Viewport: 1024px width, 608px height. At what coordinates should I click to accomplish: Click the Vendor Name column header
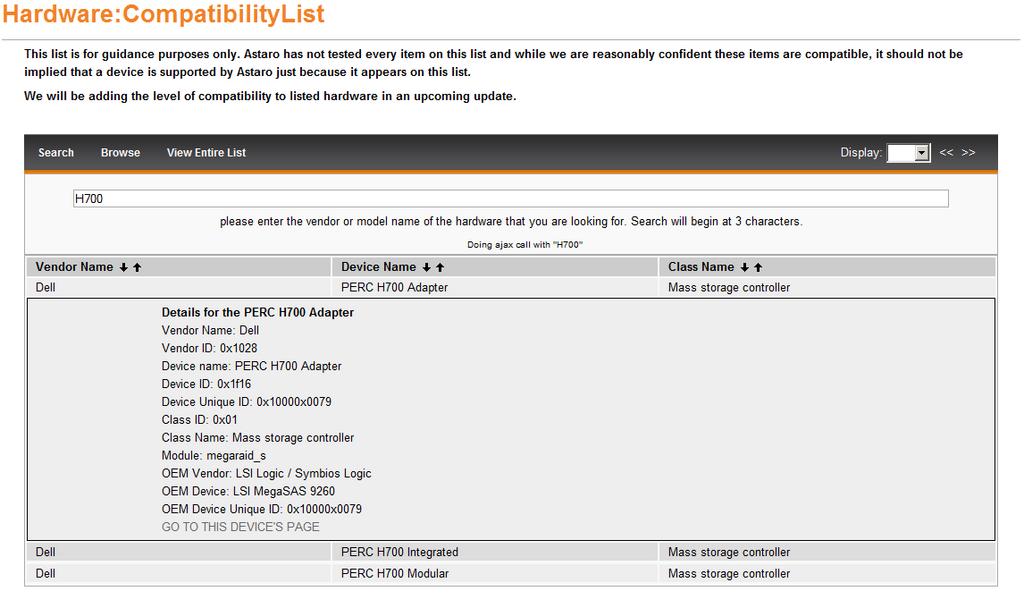tap(74, 267)
